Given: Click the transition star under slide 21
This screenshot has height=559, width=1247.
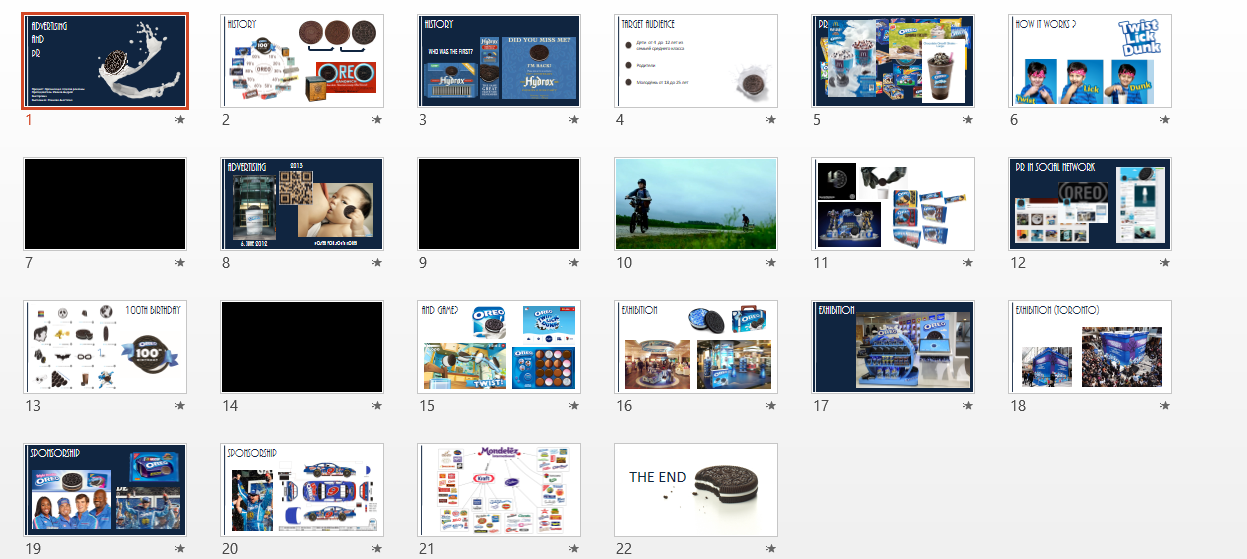Looking at the screenshot, I should pyautogui.click(x=574, y=549).
